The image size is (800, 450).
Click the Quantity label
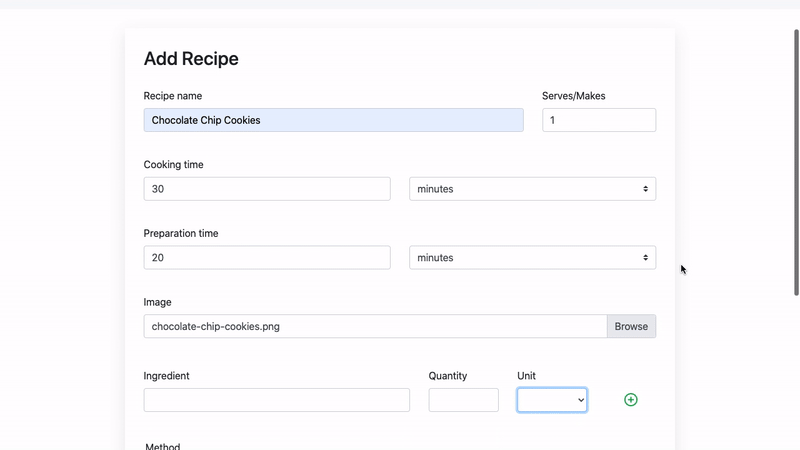(x=447, y=376)
